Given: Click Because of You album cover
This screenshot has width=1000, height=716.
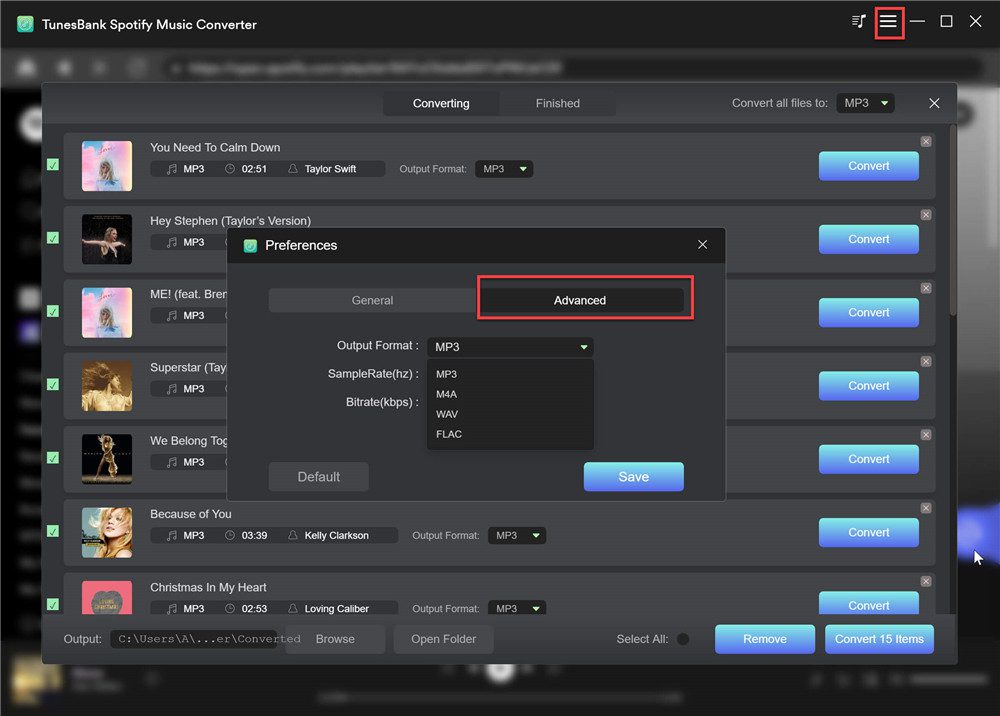Looking at the screenshot, I should 107,532.
